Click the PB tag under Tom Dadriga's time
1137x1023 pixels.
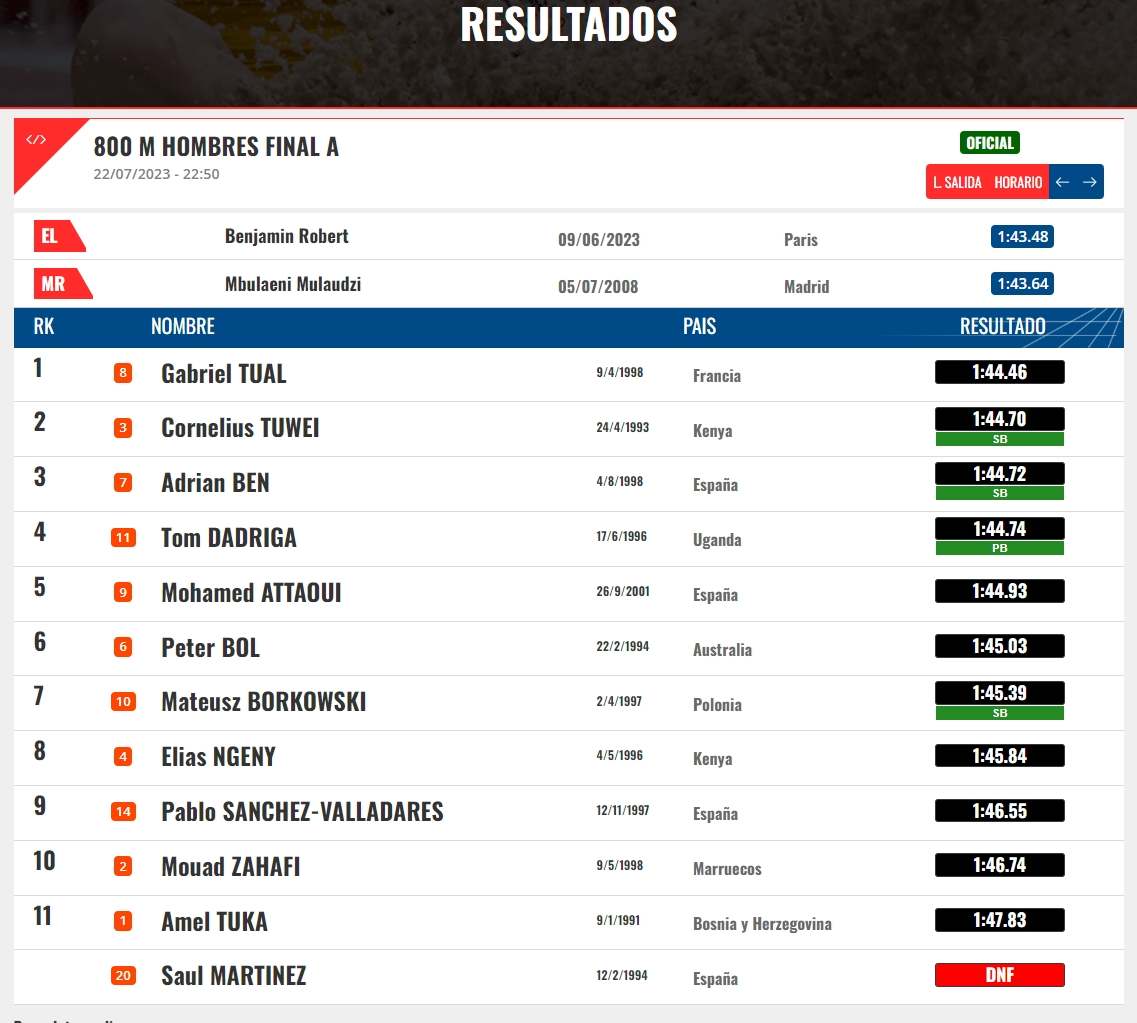pos(999,548)
